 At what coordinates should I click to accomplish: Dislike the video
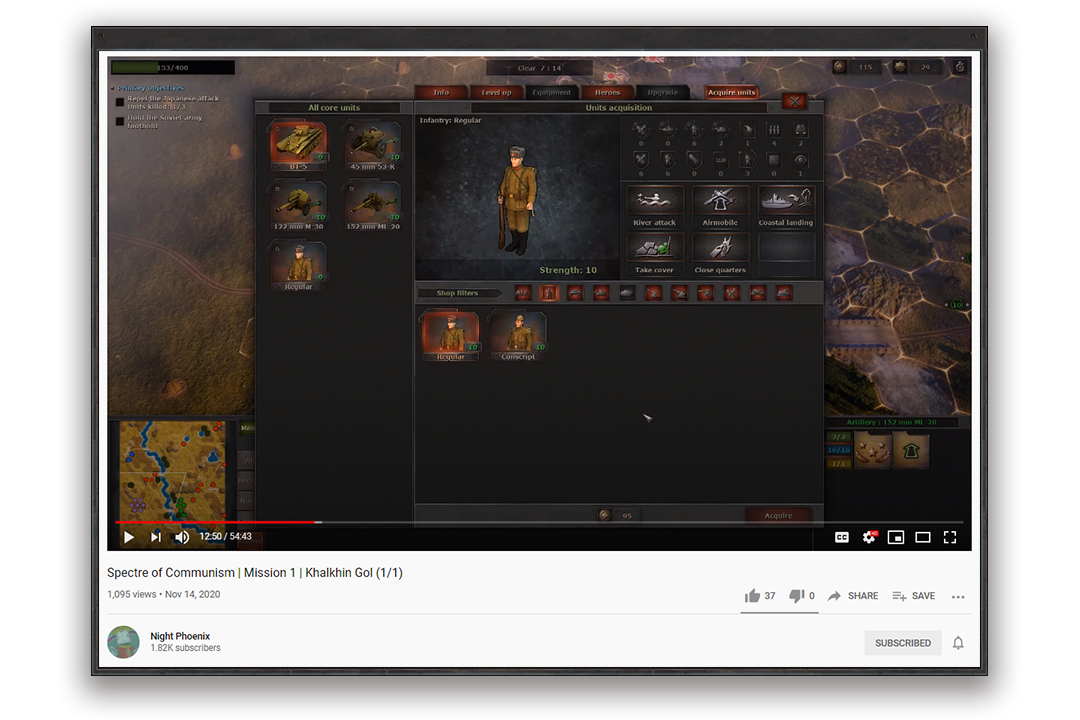coord(802,596)
